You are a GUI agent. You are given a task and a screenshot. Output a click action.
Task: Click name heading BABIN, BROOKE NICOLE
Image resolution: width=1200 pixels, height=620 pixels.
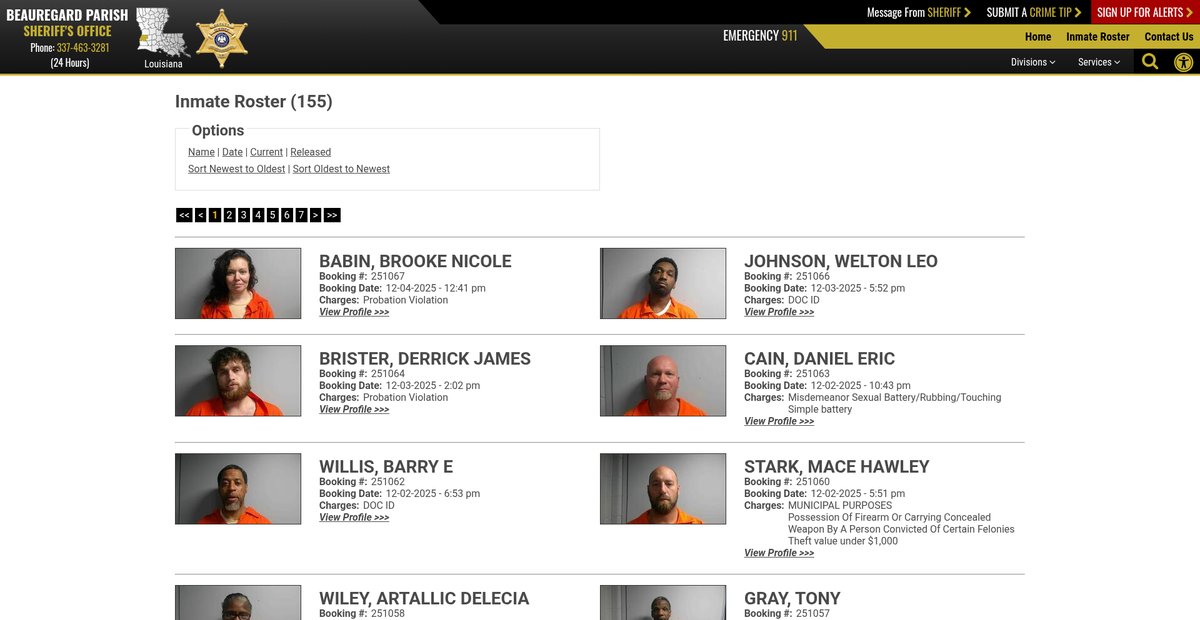(x=415, y=261)
